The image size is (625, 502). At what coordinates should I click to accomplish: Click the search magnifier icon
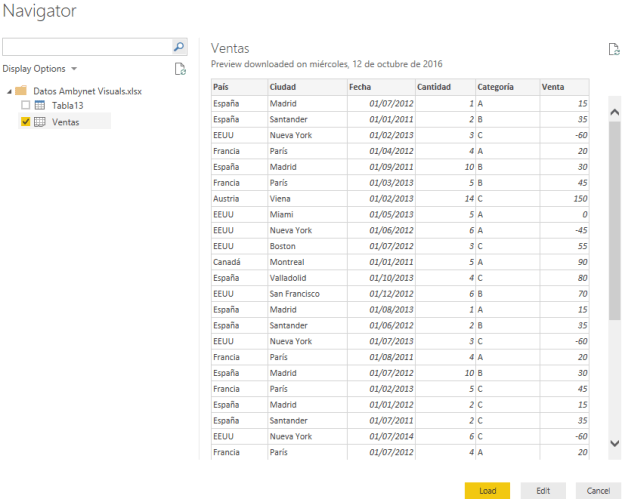click(x=180, y=47)
